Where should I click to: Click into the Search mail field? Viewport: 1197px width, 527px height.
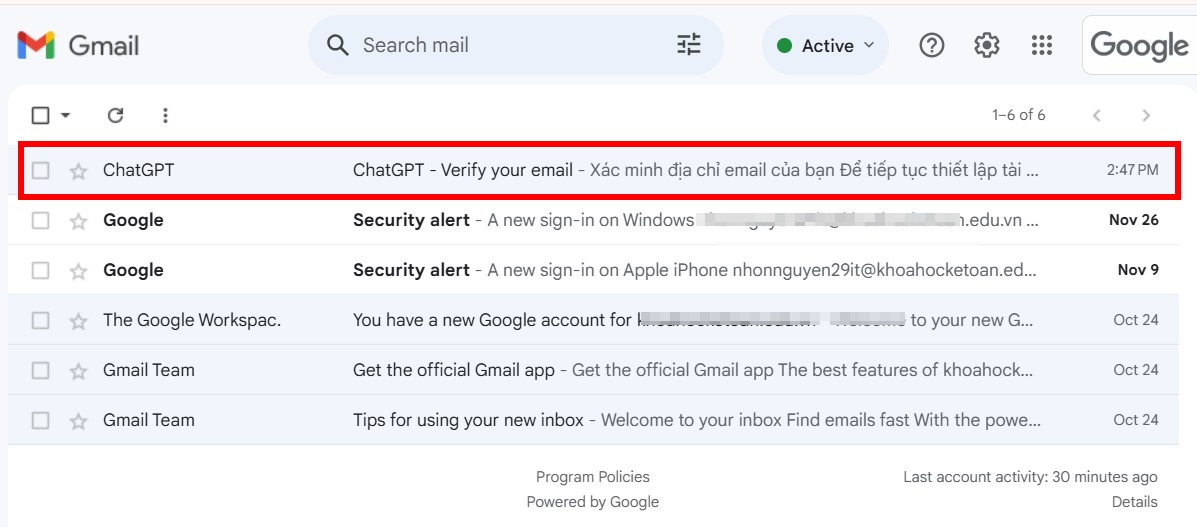click(500, 45)
